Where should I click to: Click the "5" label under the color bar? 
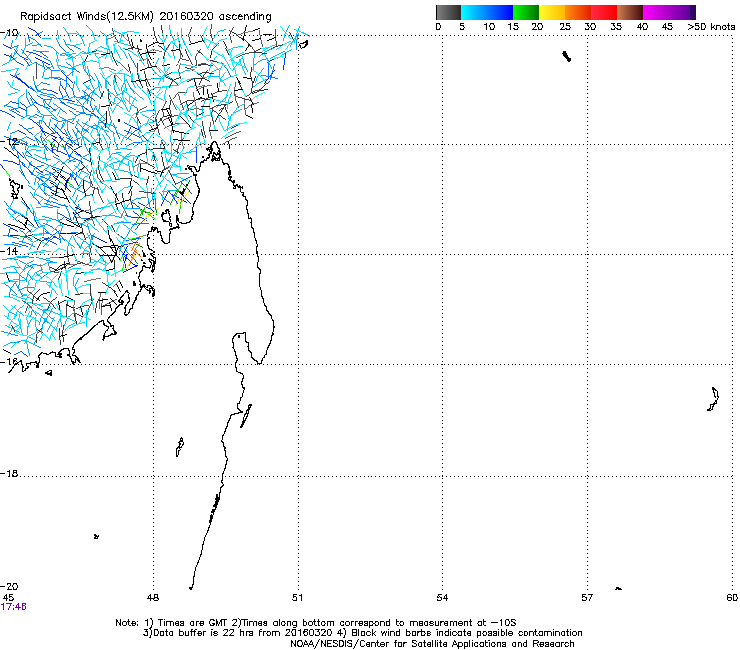[x=462, y=27]
